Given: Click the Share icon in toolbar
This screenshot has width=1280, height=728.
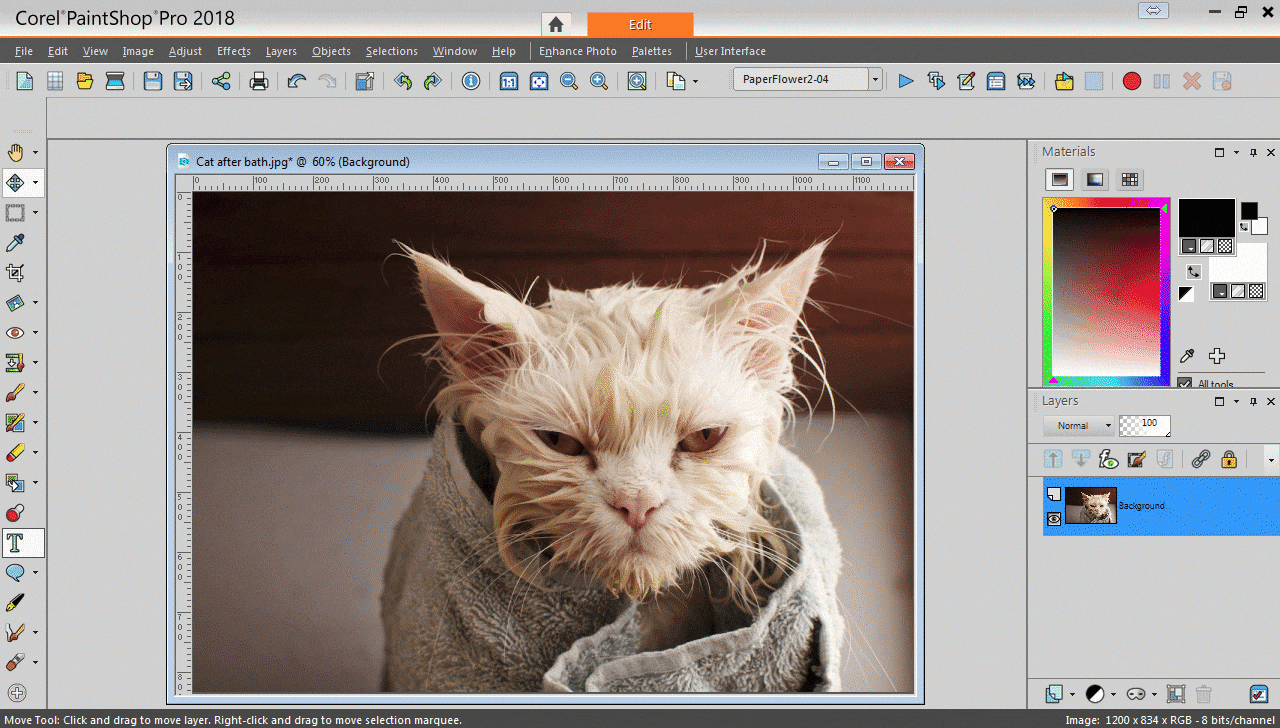Looking at the screenshot, I should [221, 81].
